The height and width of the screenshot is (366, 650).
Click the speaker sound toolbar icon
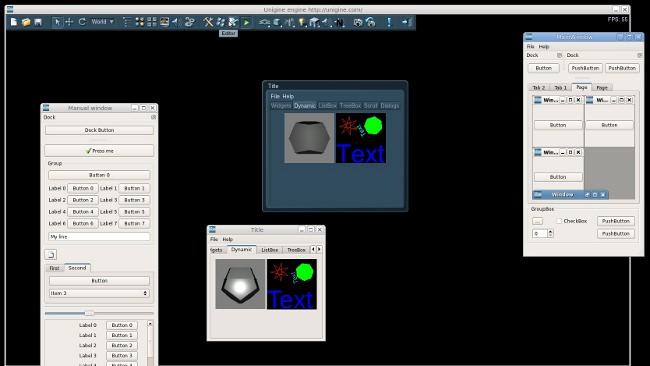coord(177,22)
